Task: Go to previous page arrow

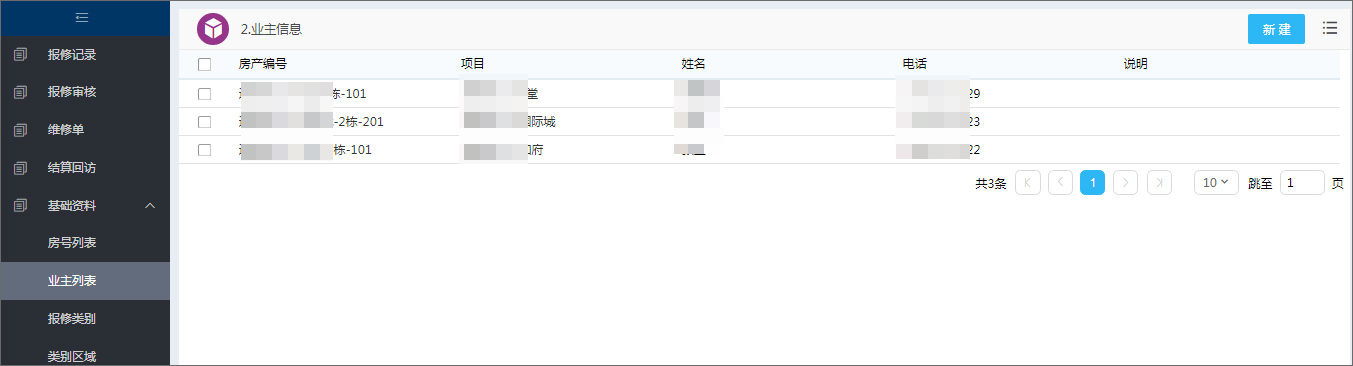Action: click(x=1060, y=183)
